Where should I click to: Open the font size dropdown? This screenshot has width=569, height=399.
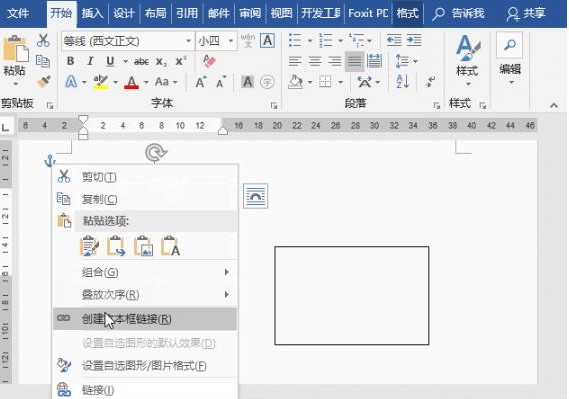(231, 41)
